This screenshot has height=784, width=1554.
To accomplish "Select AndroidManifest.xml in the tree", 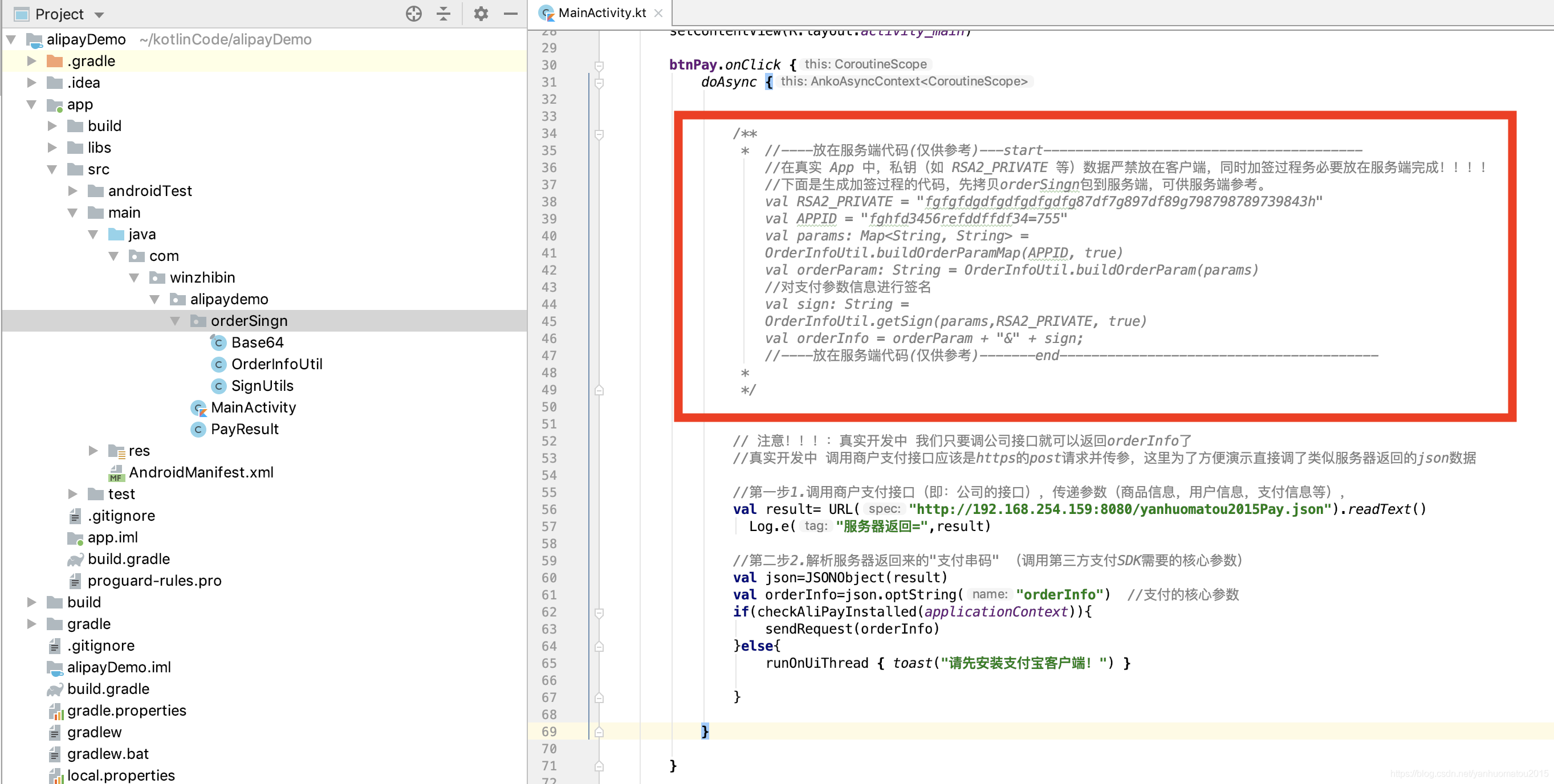I will [x=201, y=473].
